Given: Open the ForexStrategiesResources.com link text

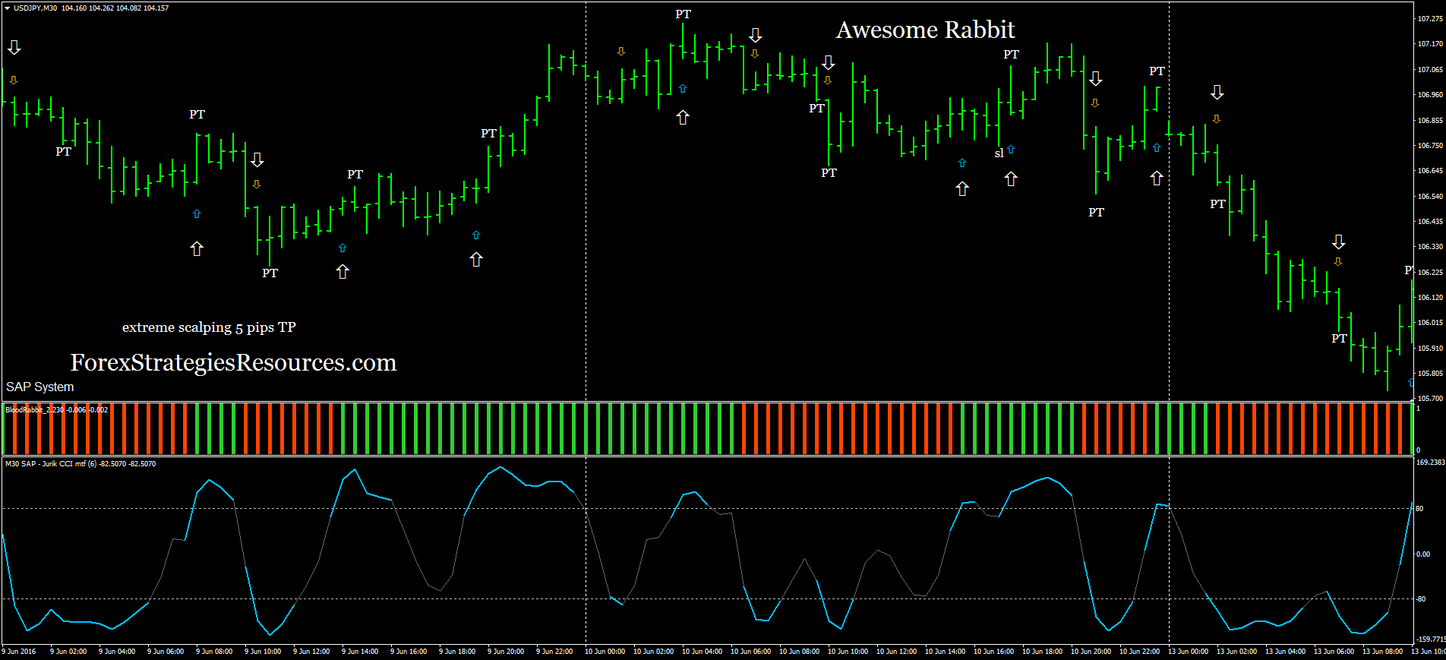Looking at the screenshot, I should click(x=233, y=362).
